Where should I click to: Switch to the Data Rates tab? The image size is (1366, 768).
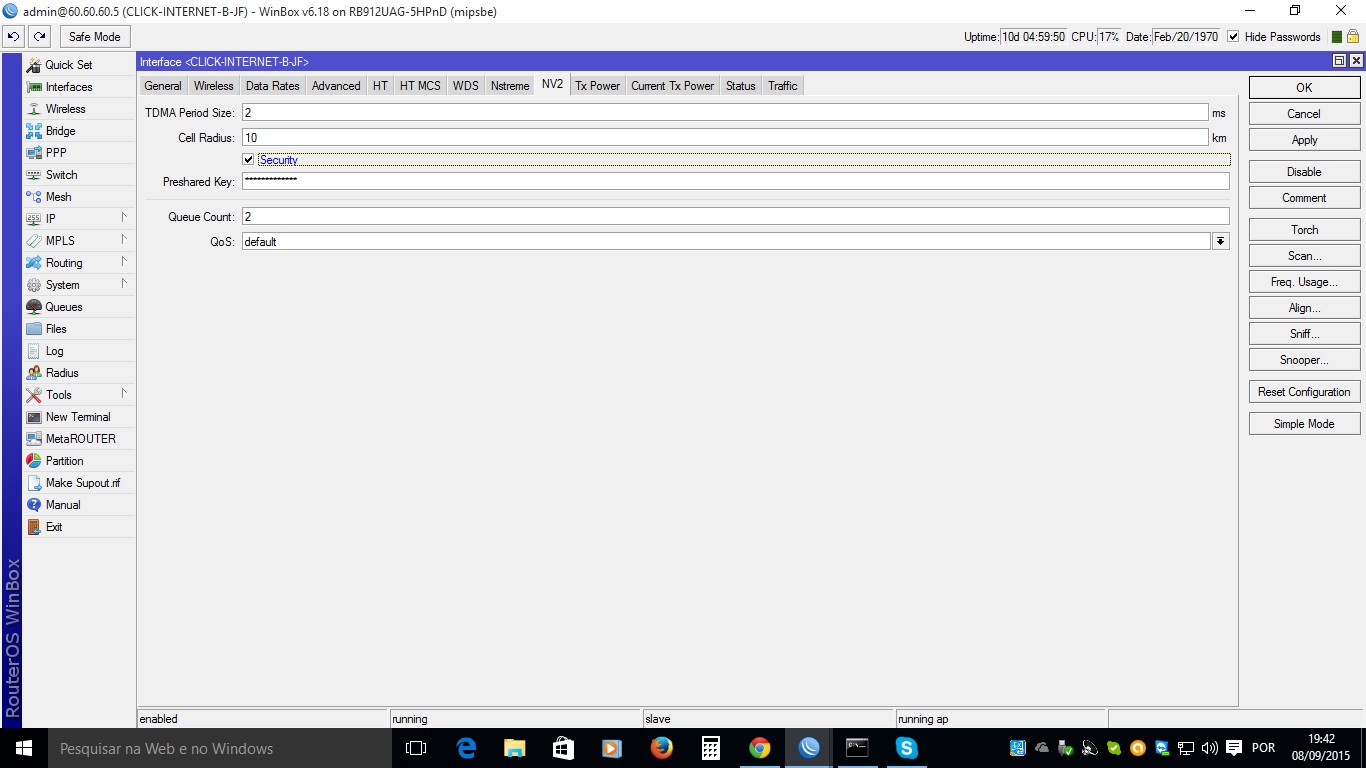point(273,86)
